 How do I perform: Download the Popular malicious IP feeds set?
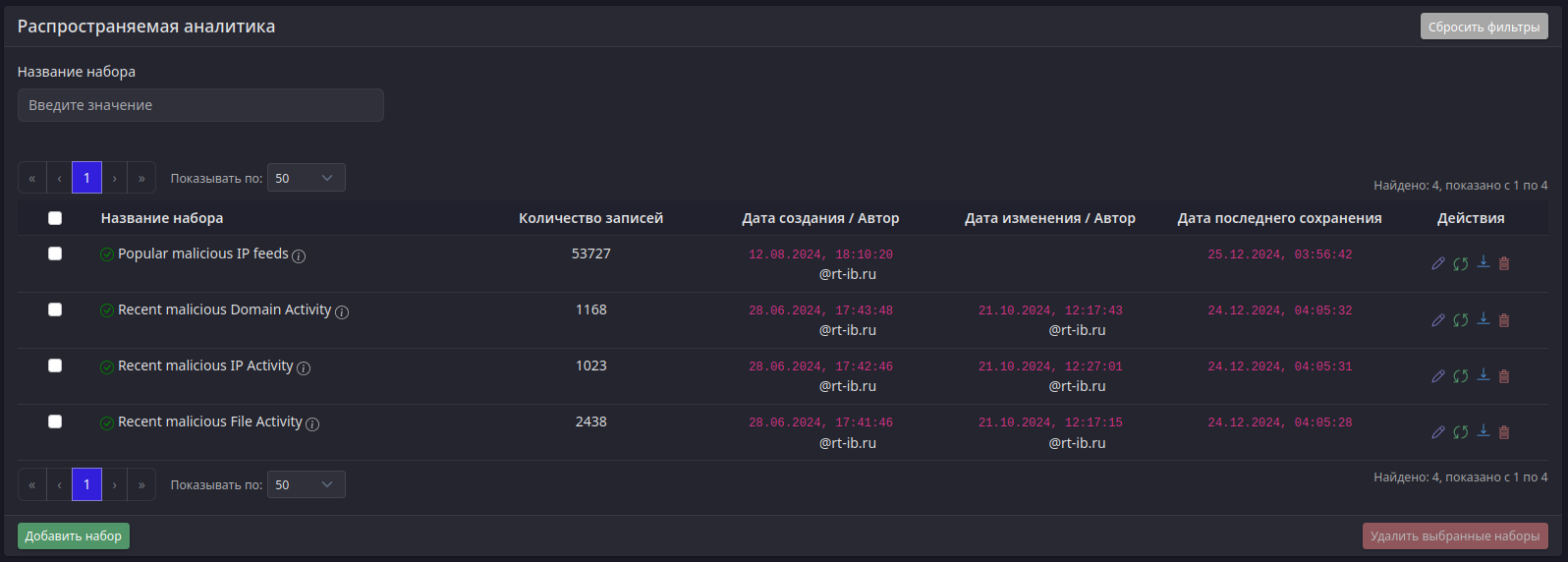[x=1484, y=261]
